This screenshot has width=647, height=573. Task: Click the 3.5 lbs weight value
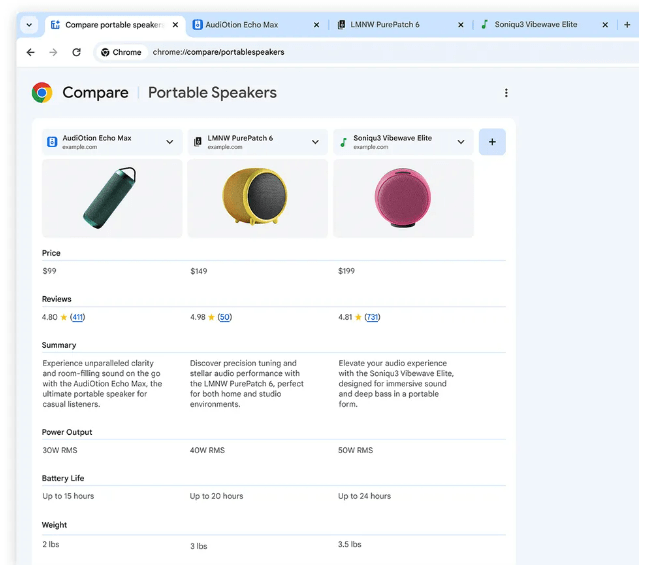349,544
